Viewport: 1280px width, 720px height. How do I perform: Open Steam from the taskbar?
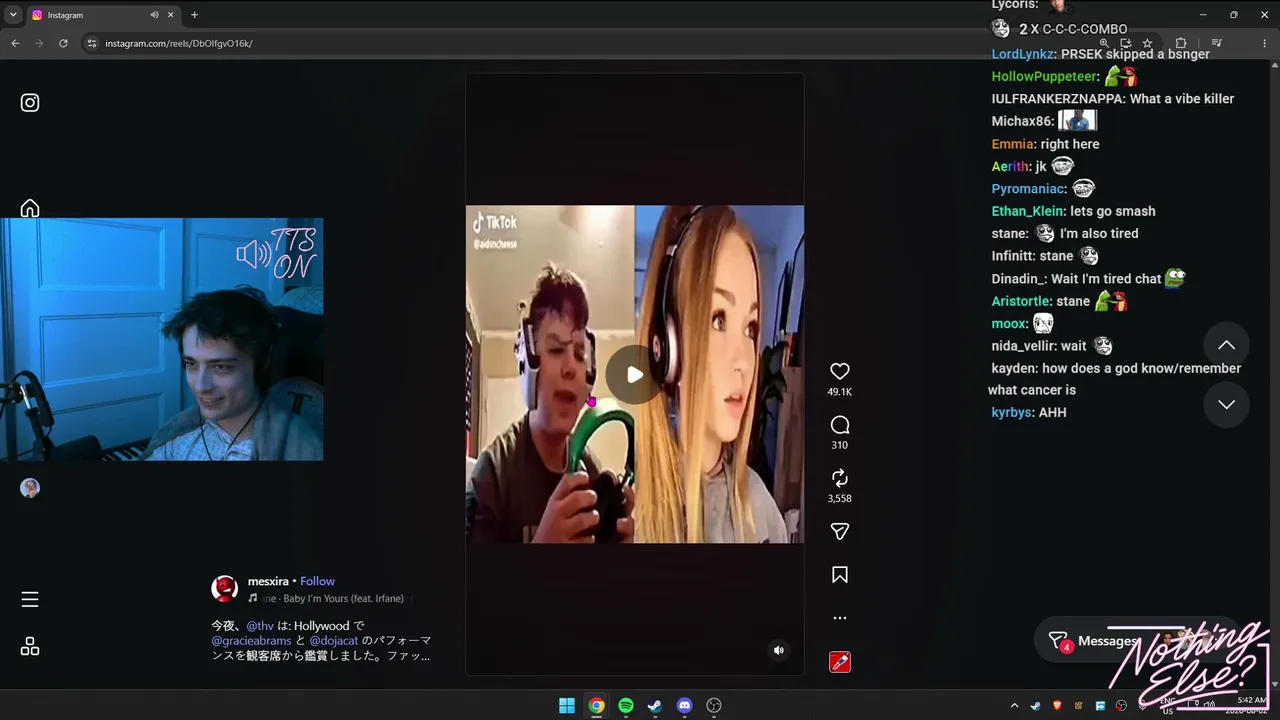[655, 705]
